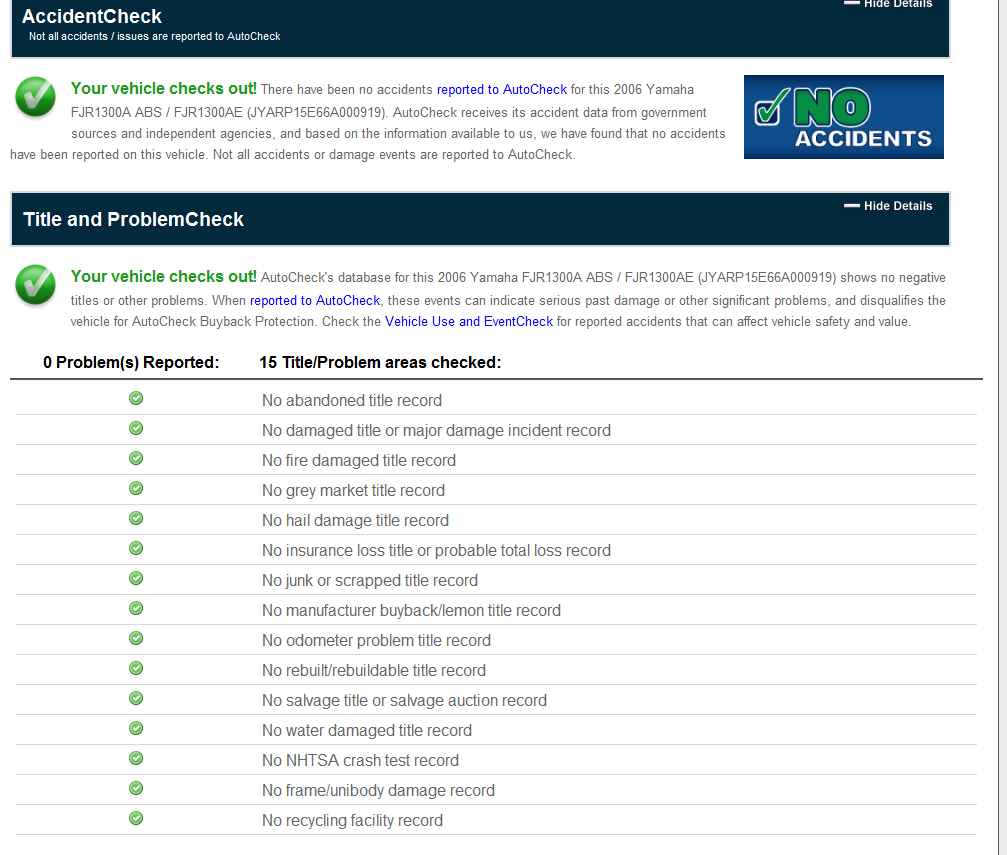Select 'No insurance loss title or probable total loss record'
This screenshot has width=1007, height=855.
coord(436,551)
